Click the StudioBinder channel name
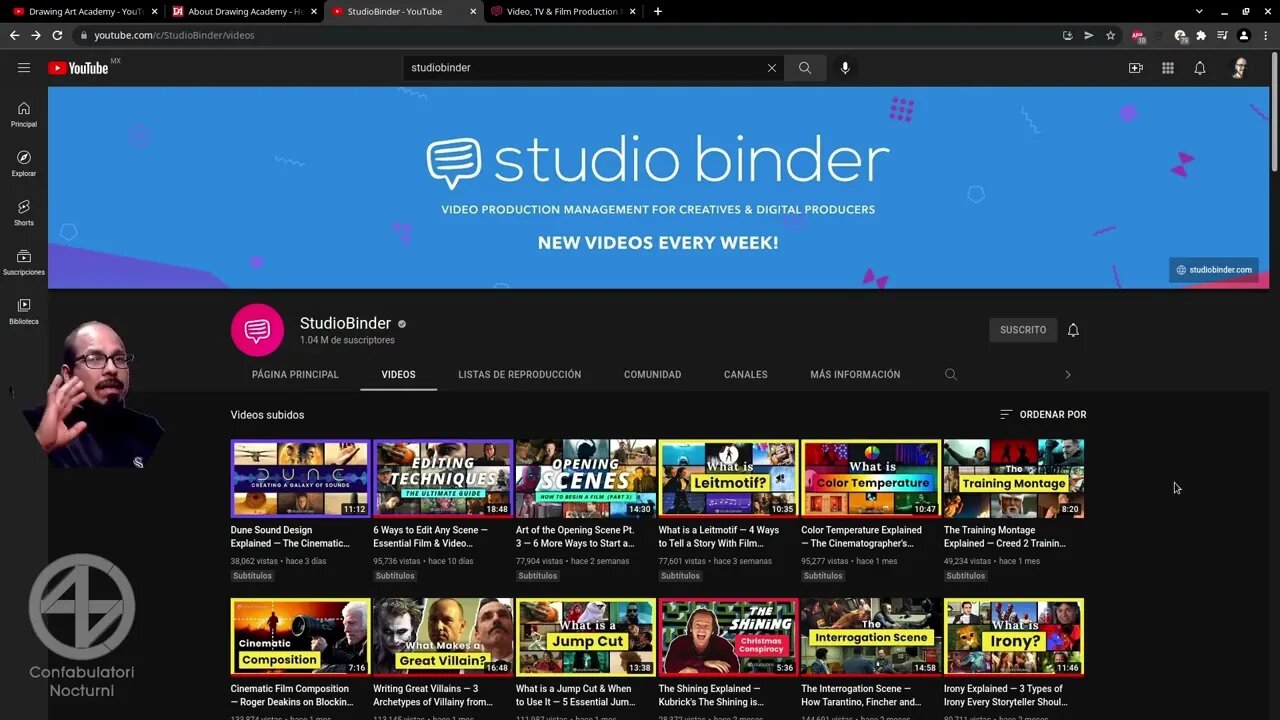Image resolution: width=1280 pixels, height=720 pixels. coord(345,323)
